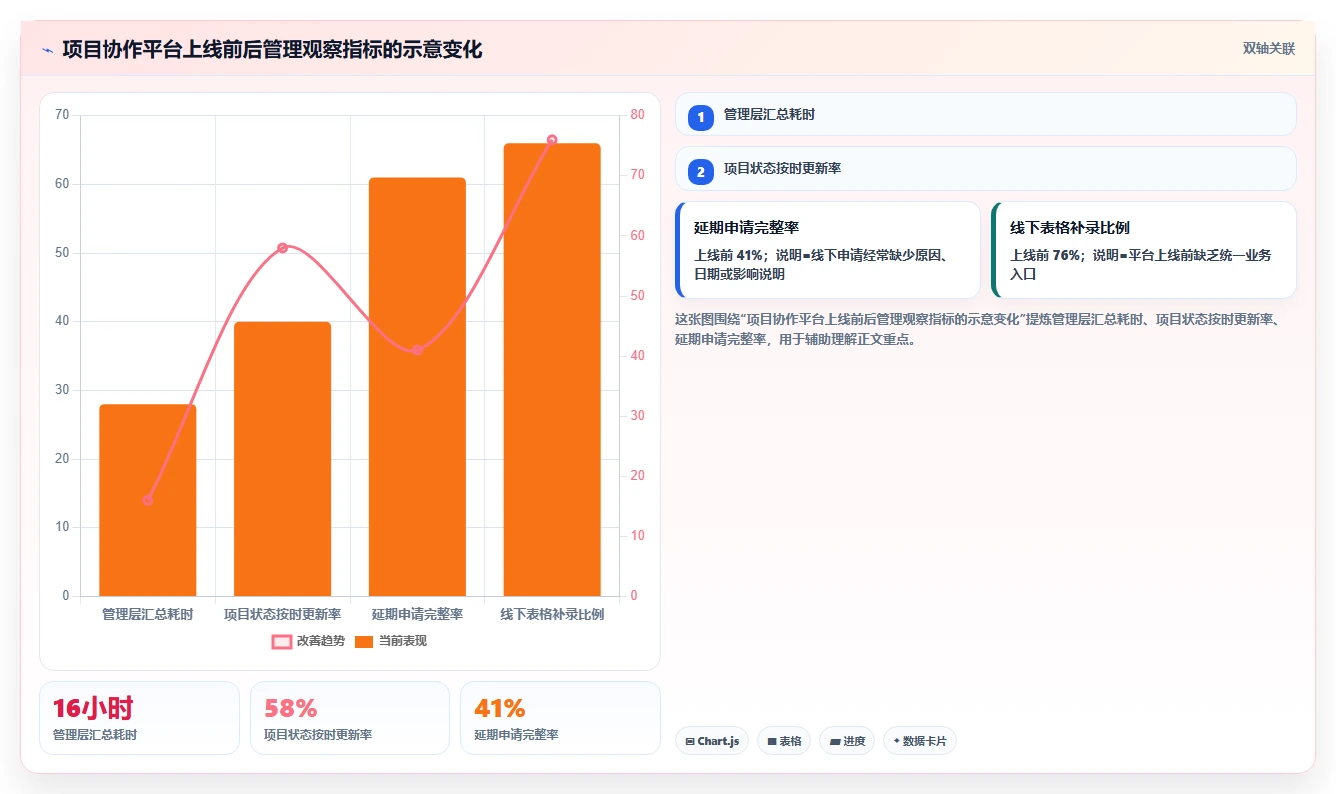
Task: Open the 延期申请完整率 card
Action: (x=828, y=250)
